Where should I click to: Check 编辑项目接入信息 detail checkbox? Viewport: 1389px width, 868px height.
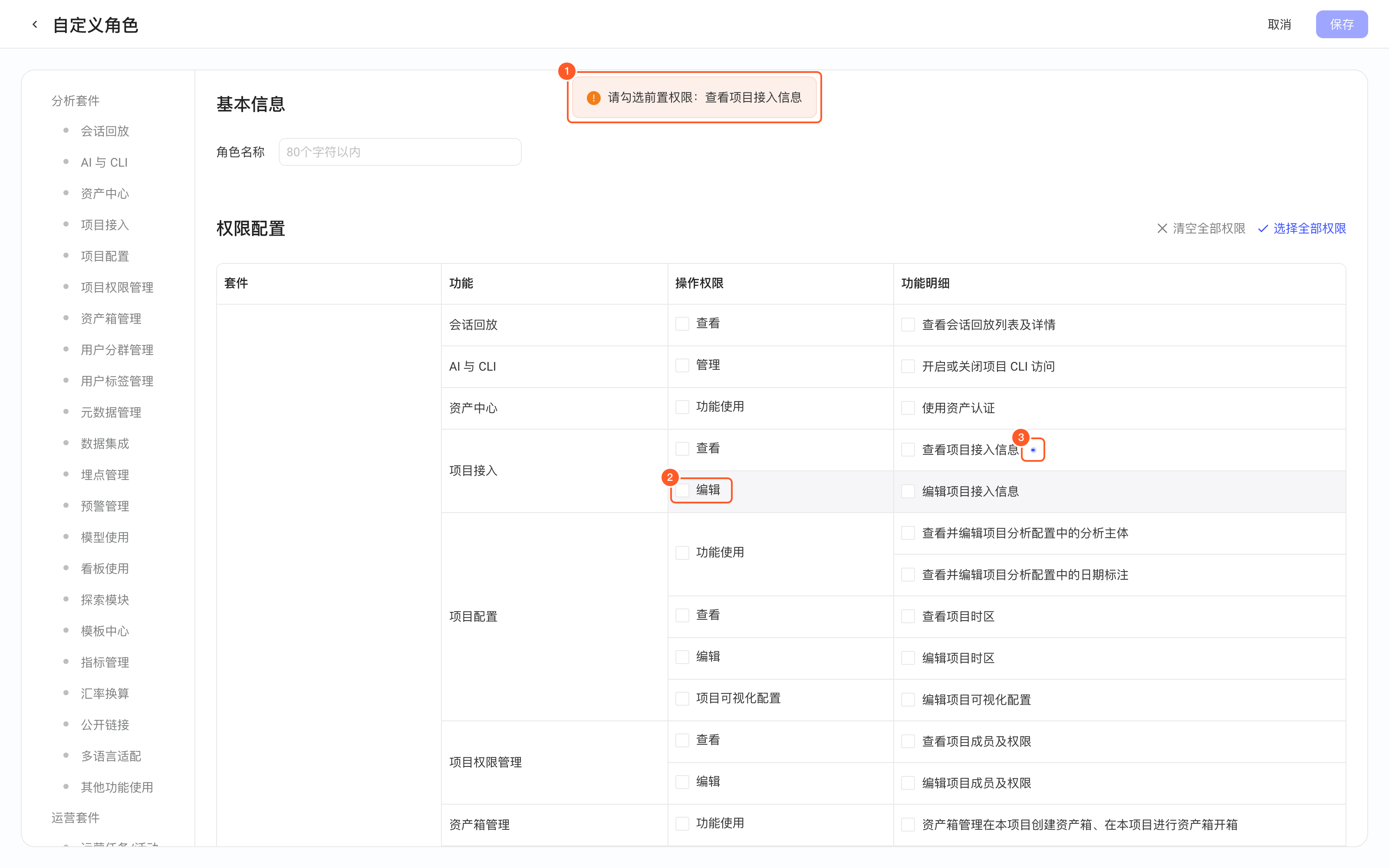908,491
